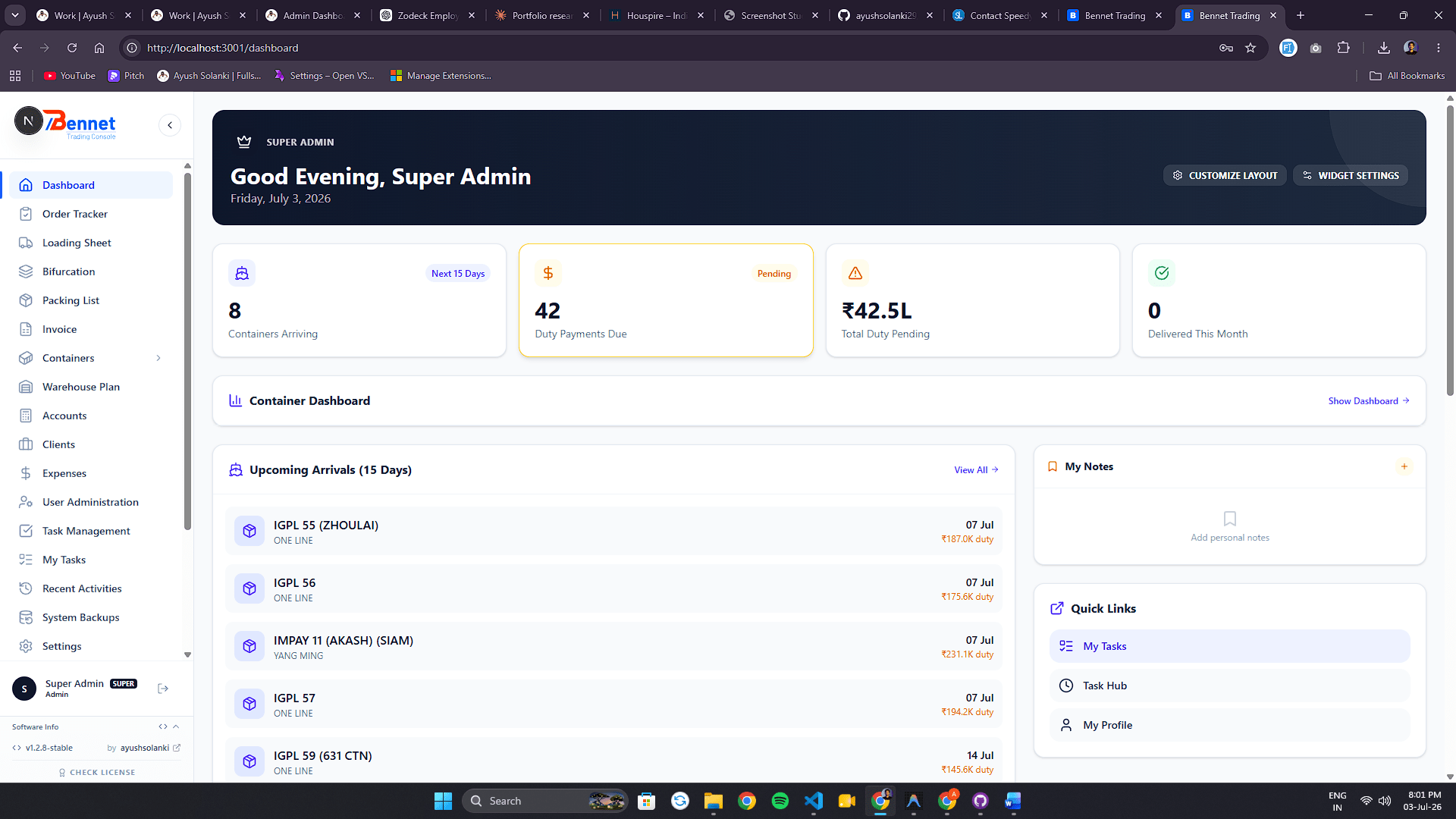Click the CUSTOMIZE LAYOUT button

(1225, 175)
